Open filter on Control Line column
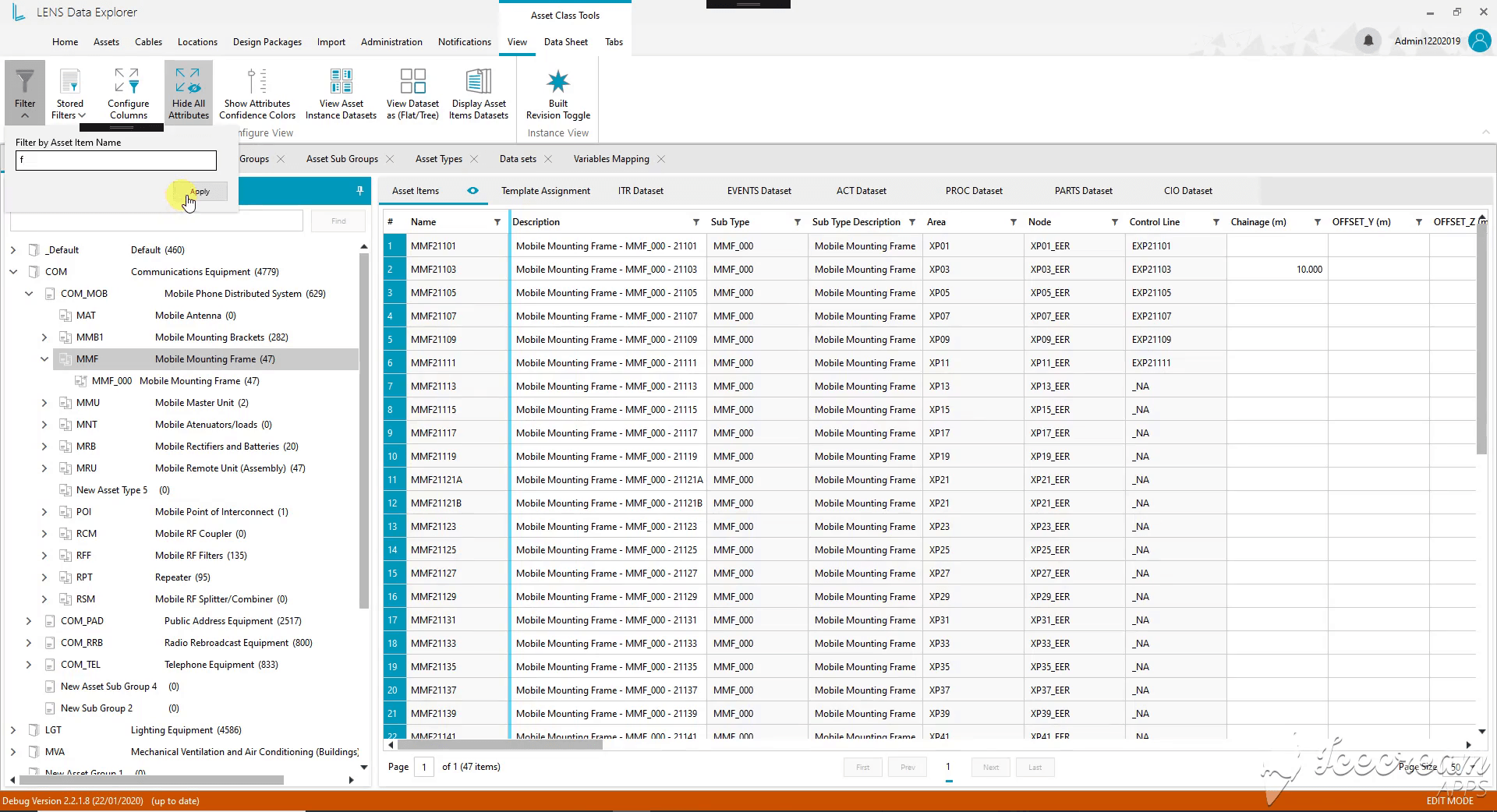The height and width of the screenshot is (812, 1497). 1216,222
